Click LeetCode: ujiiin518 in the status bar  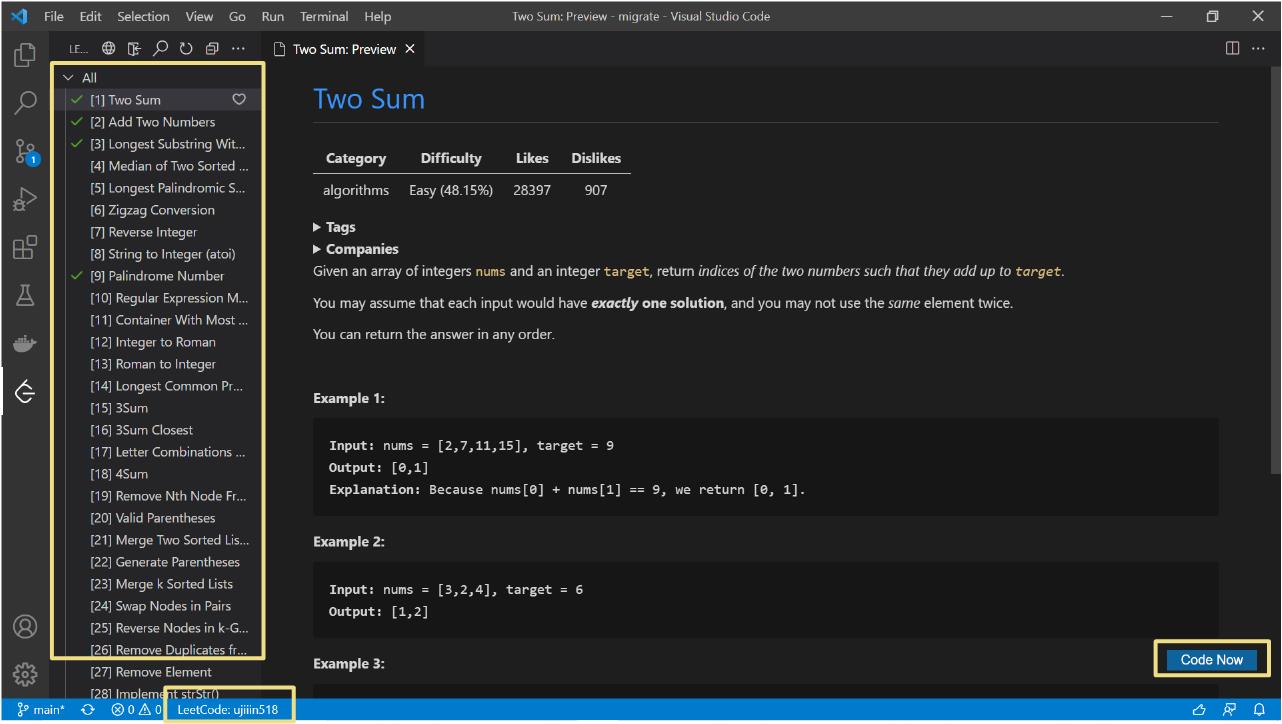tap(229, 708)
